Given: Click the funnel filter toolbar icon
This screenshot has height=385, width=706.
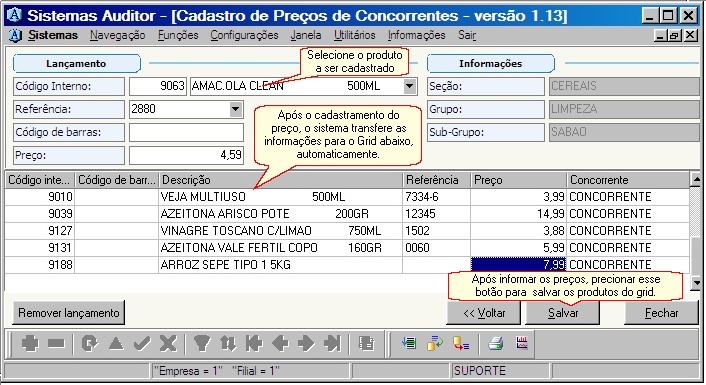Looking at the screenshot, I should [202, 344].
